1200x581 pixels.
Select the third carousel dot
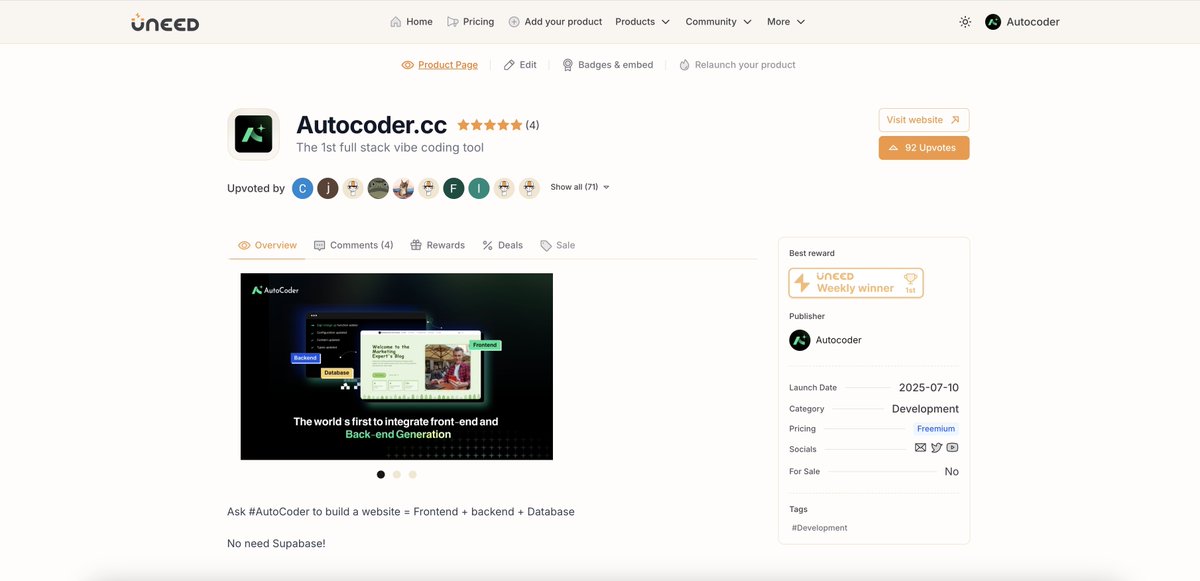pos(413,474)
